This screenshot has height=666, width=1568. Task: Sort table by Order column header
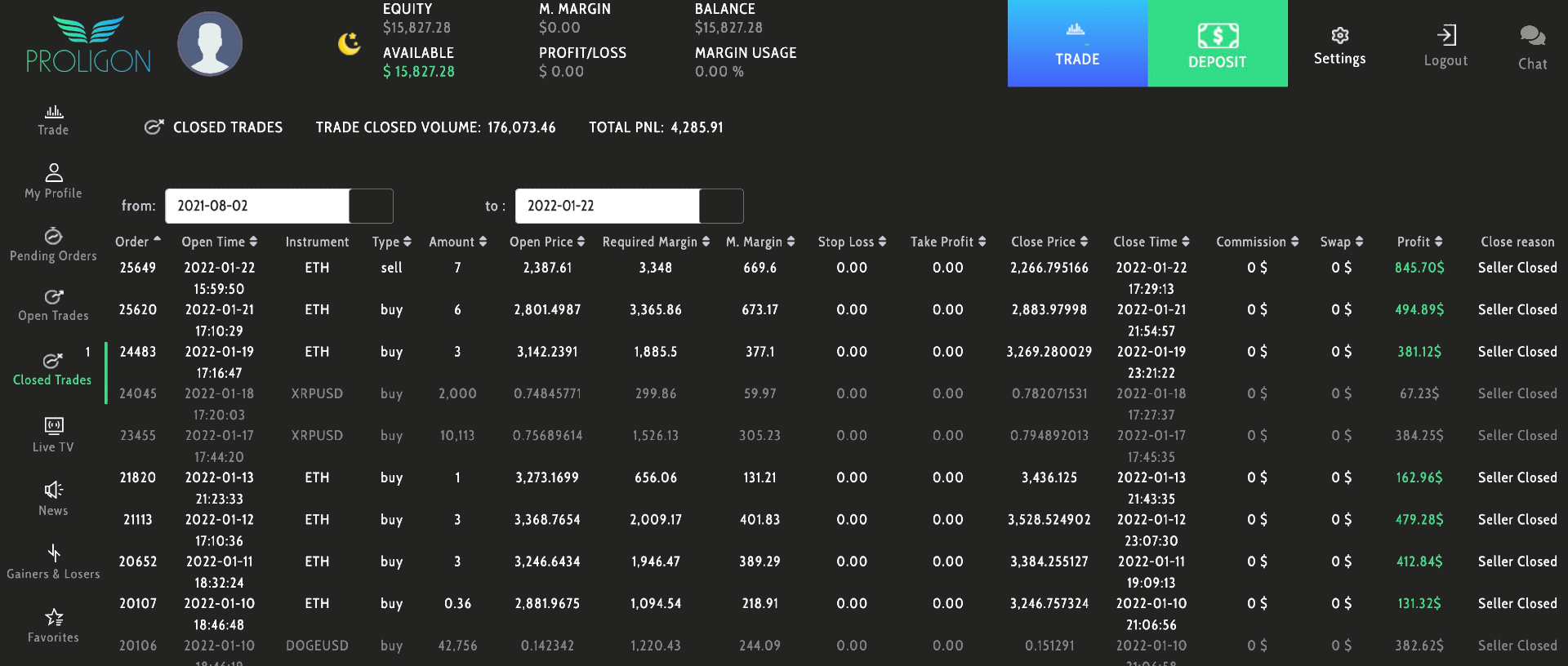pyautogui.click(x=137, y=242)
